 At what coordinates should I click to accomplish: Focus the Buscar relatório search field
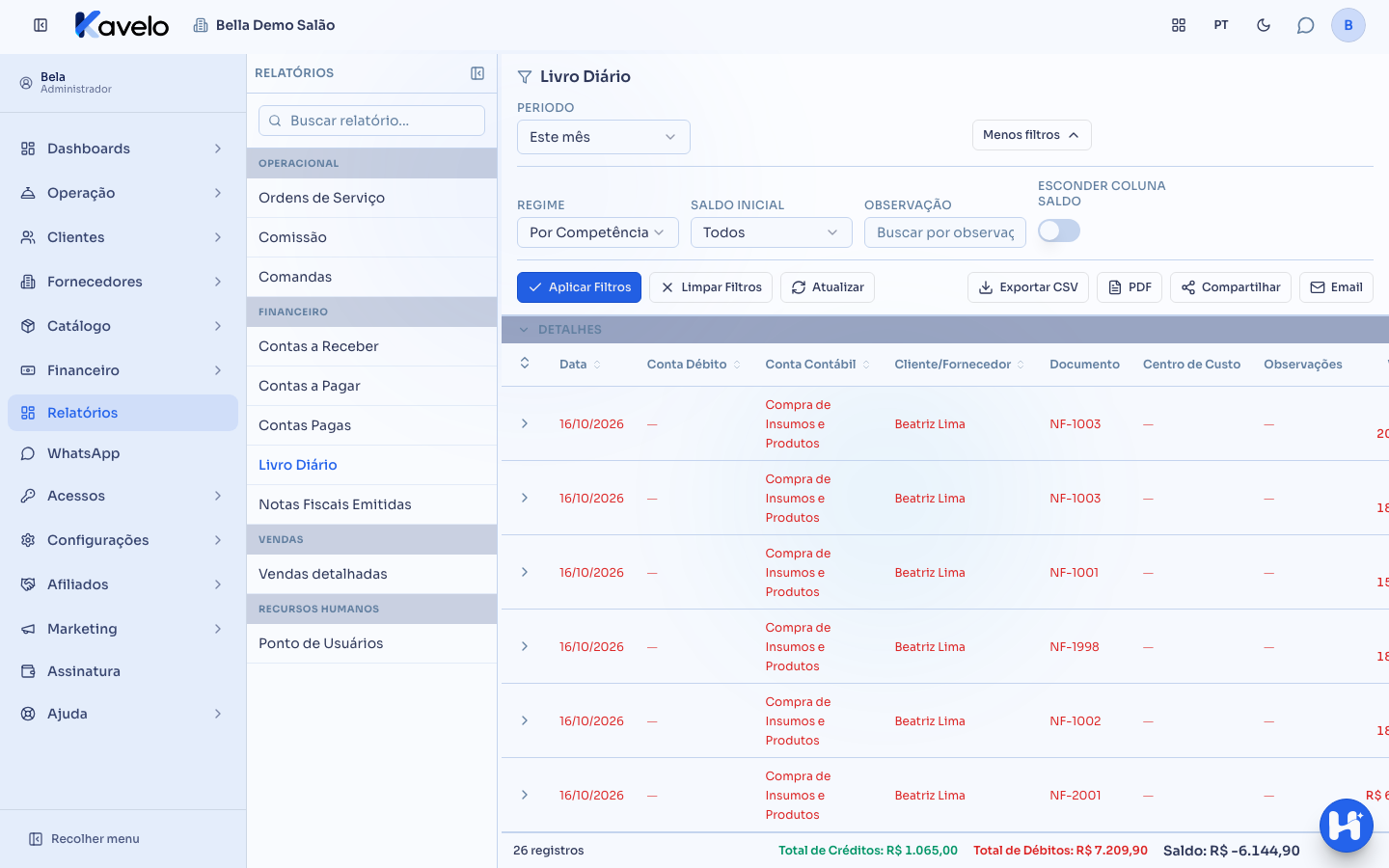click(x=371, y=121)
